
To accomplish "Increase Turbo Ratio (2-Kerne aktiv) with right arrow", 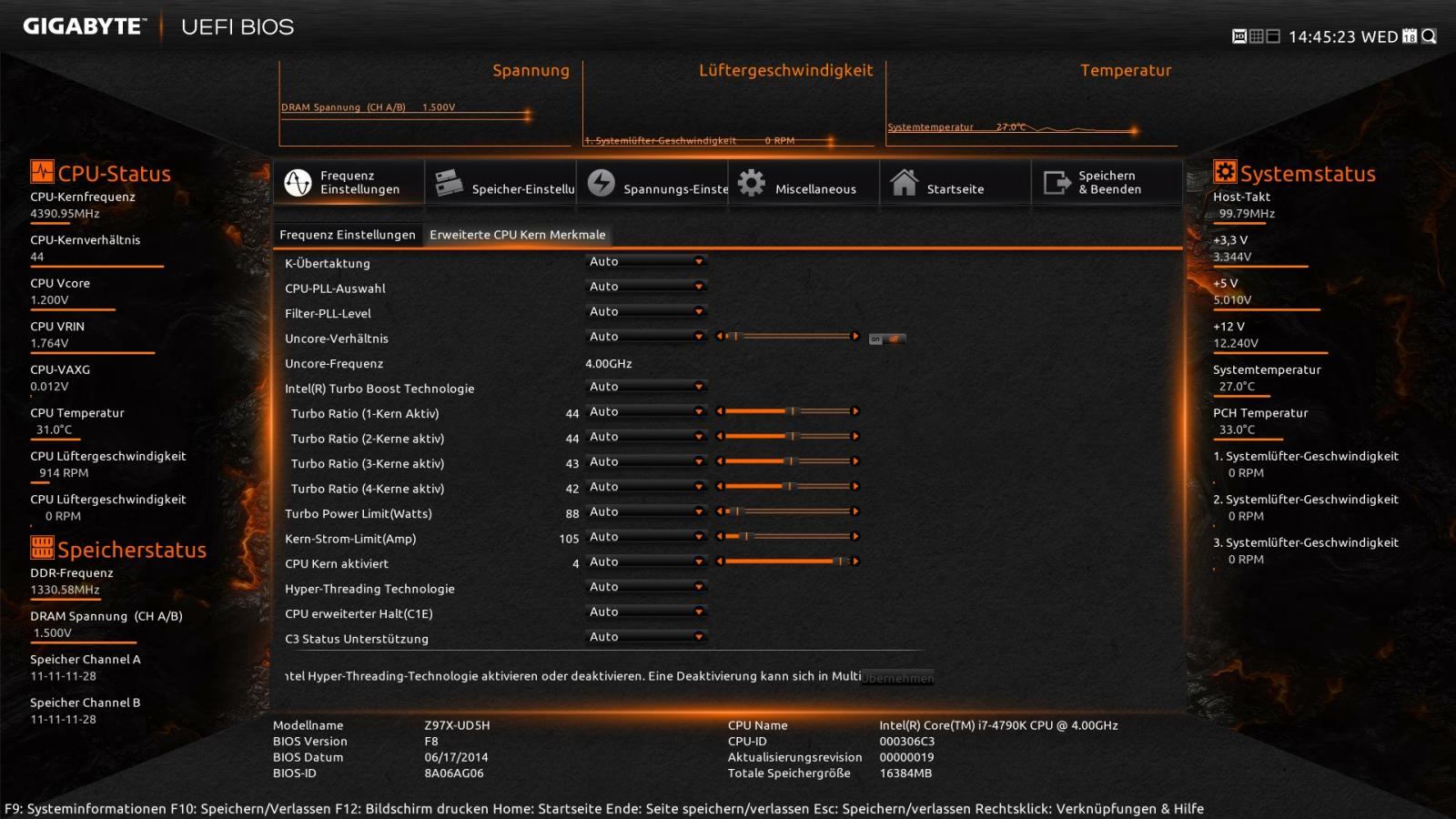I will click(855, 437).
